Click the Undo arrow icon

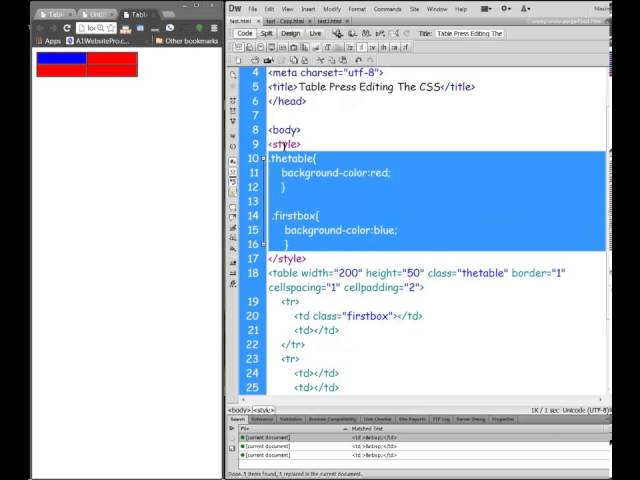coord(358,60)
